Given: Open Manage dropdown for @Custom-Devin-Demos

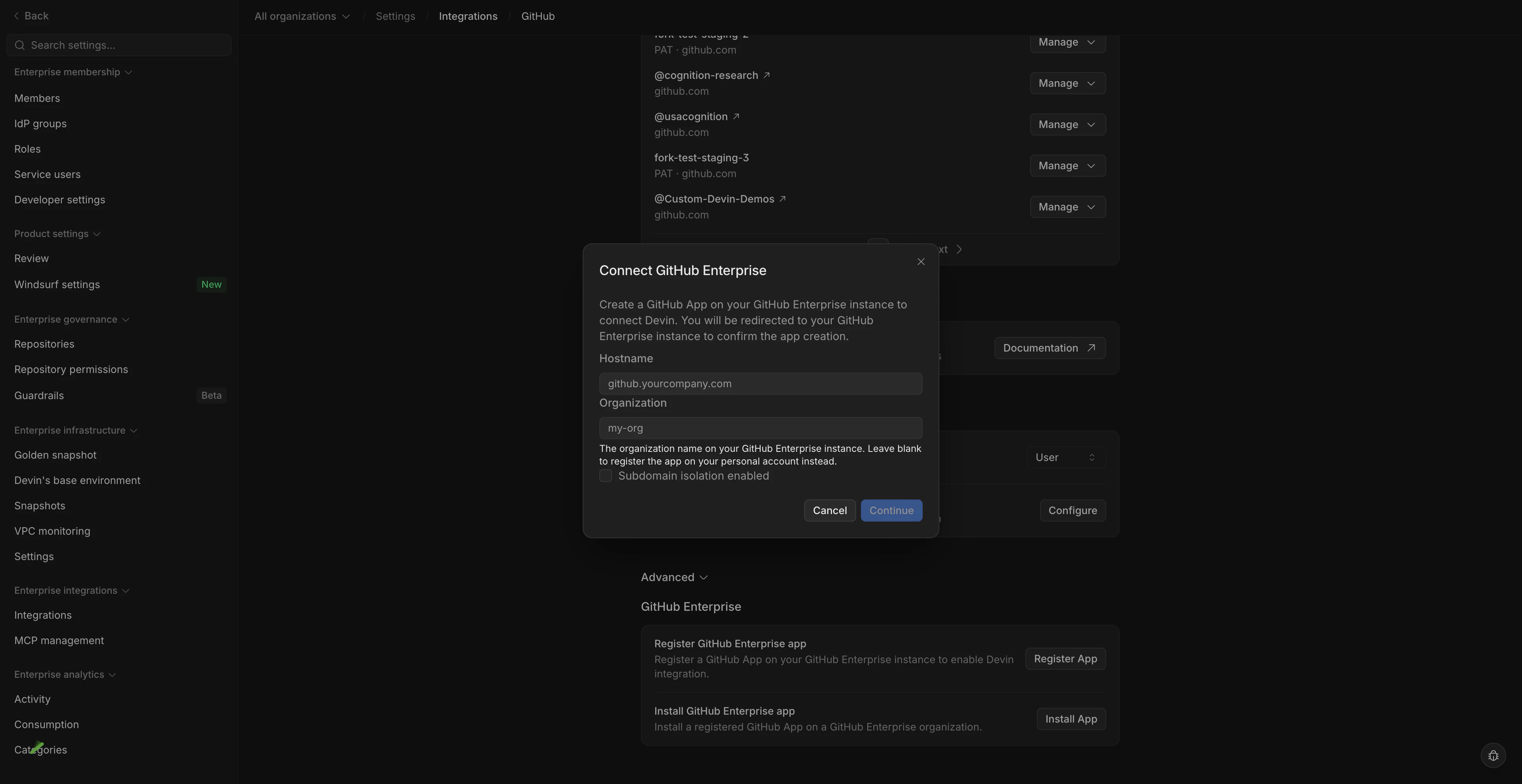Looking at the screenshot, I should coord(1067,207).
